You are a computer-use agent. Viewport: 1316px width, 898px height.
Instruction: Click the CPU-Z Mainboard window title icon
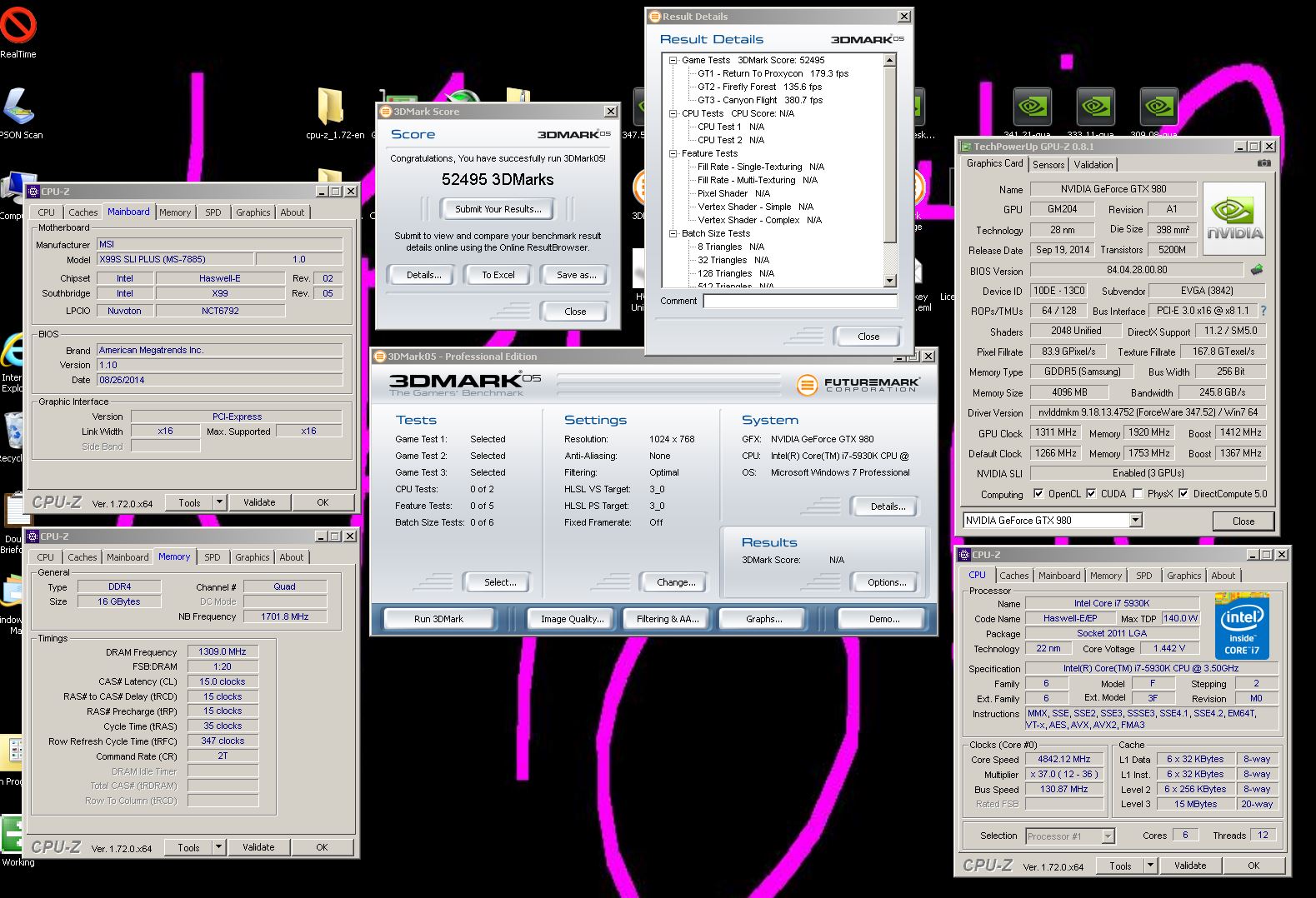tap(33, 192)
